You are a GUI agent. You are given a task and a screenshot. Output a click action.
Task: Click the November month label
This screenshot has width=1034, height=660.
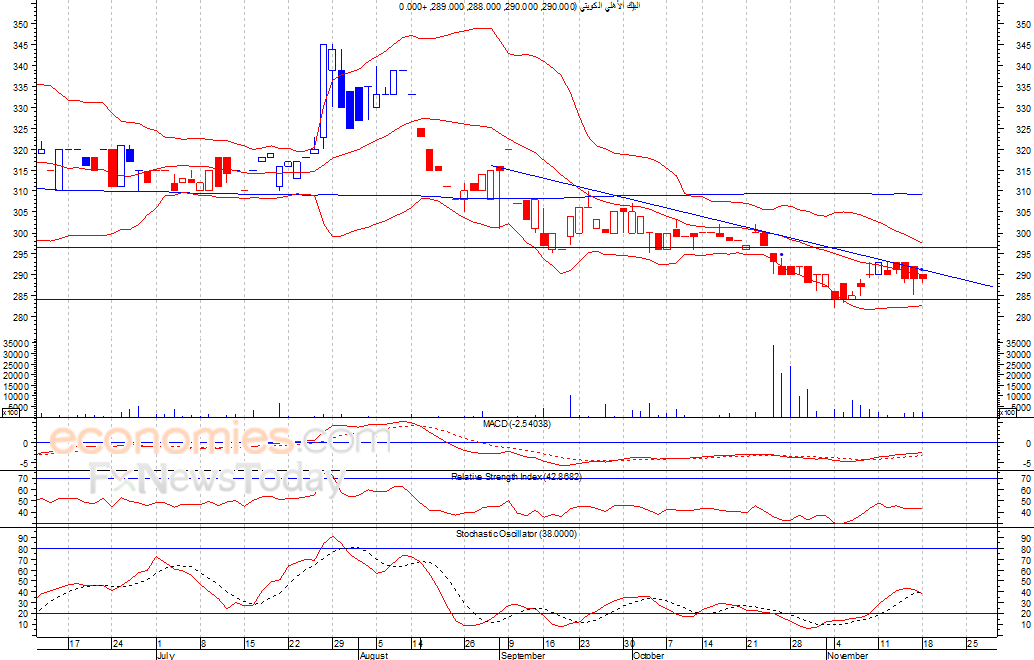(847, 655)
